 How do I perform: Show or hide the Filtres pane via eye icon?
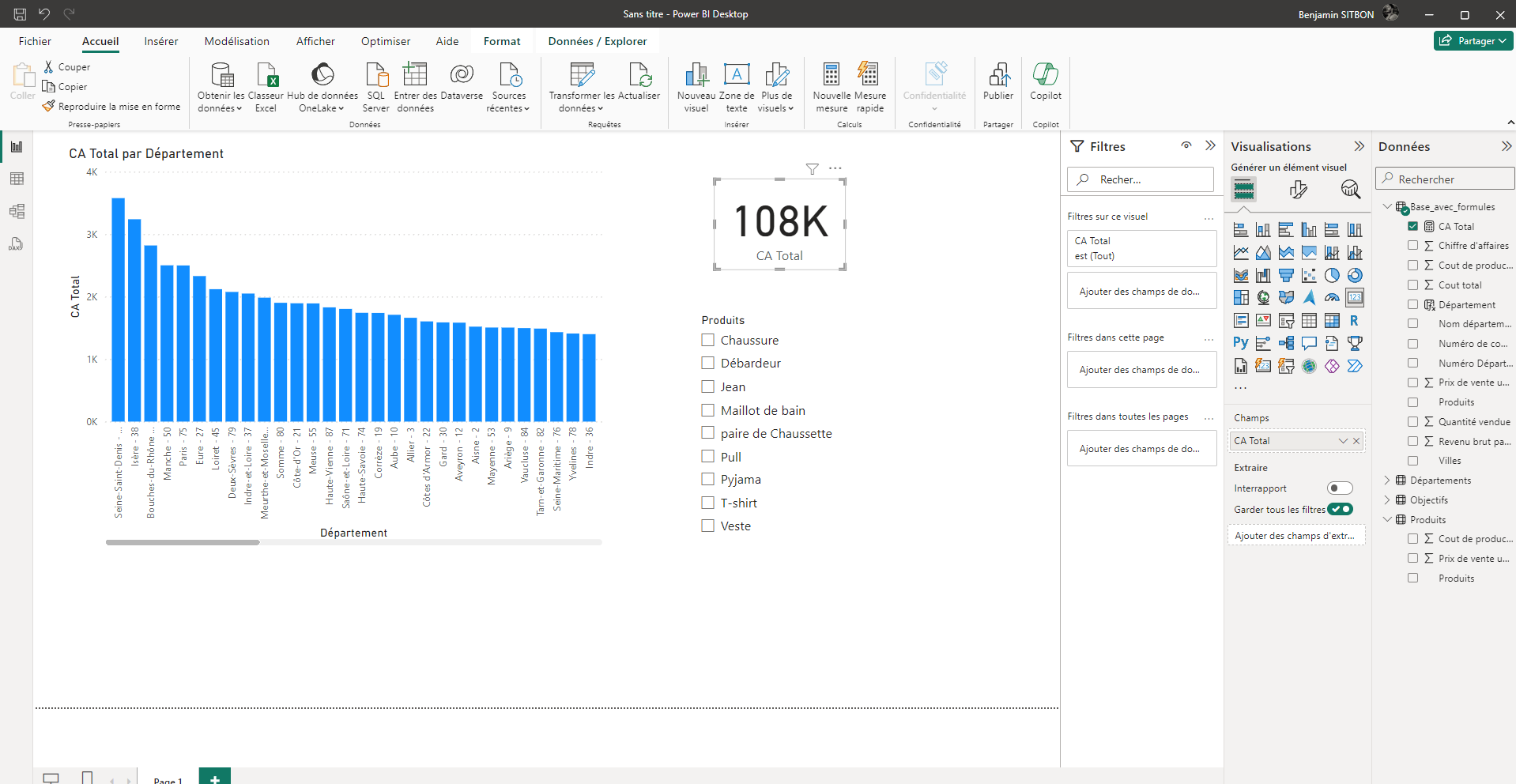(x=1186, y=145)
